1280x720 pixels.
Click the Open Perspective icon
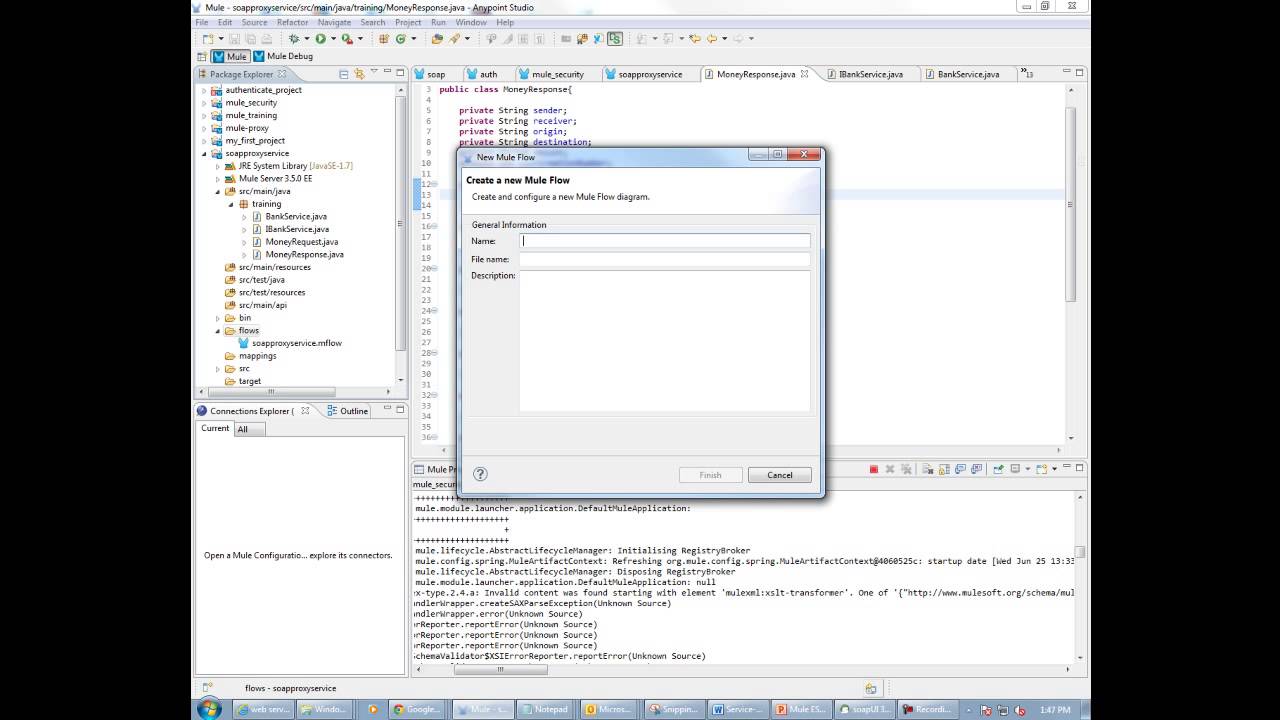click(203, 57)
